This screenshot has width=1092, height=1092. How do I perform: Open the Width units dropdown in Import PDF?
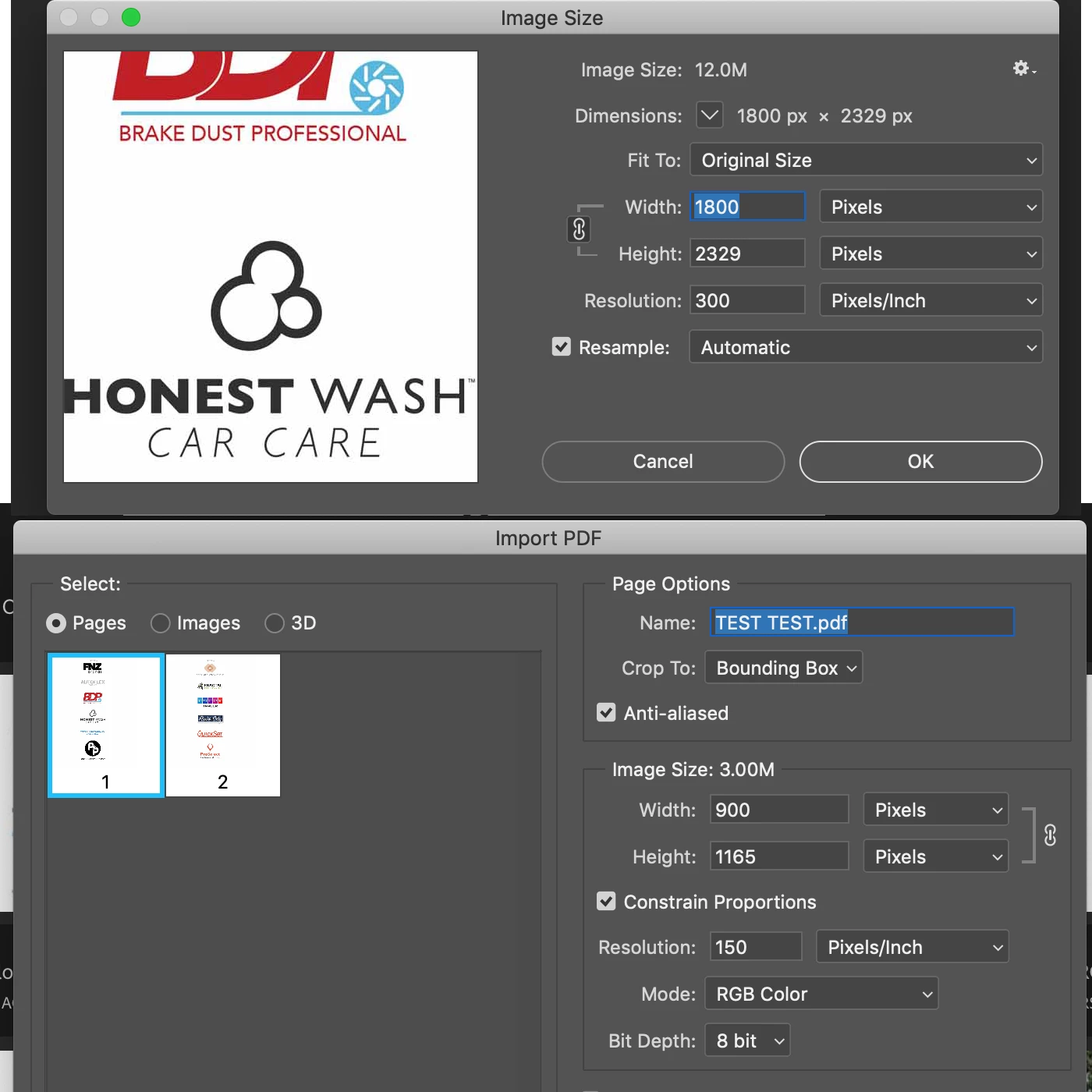[x=936, y=810]
